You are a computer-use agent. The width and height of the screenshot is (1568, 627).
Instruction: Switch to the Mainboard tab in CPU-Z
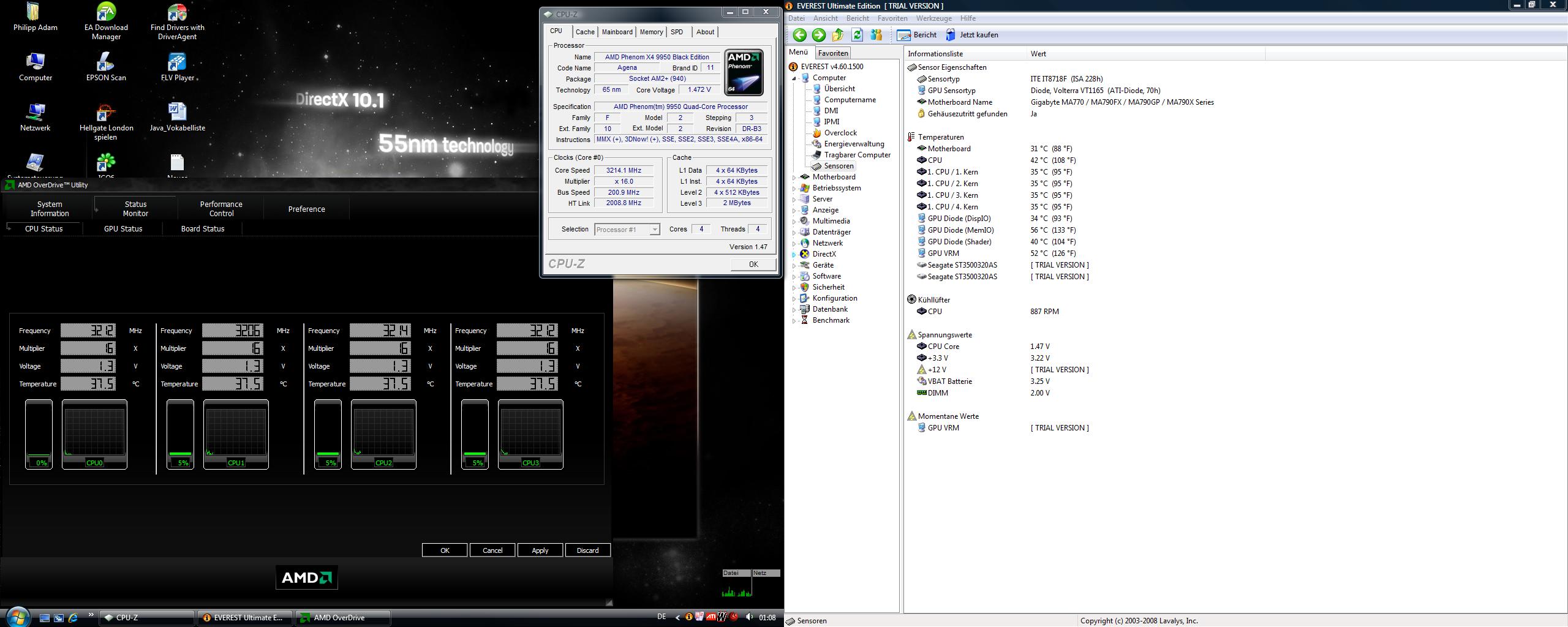[617, 32]
